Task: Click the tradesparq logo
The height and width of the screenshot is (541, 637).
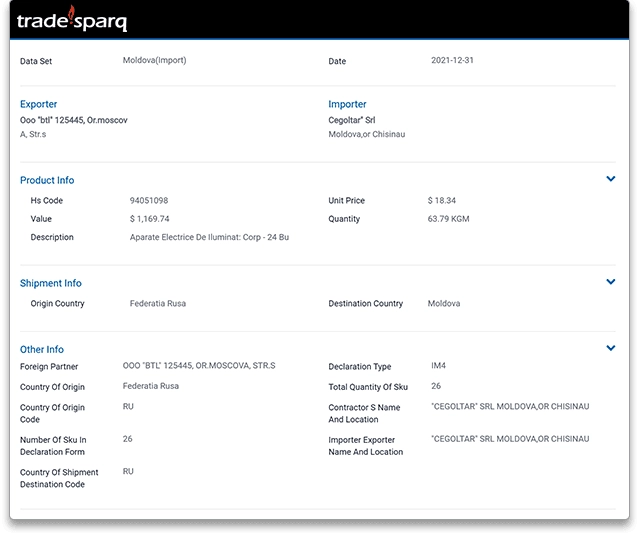Action: [72, 19]
